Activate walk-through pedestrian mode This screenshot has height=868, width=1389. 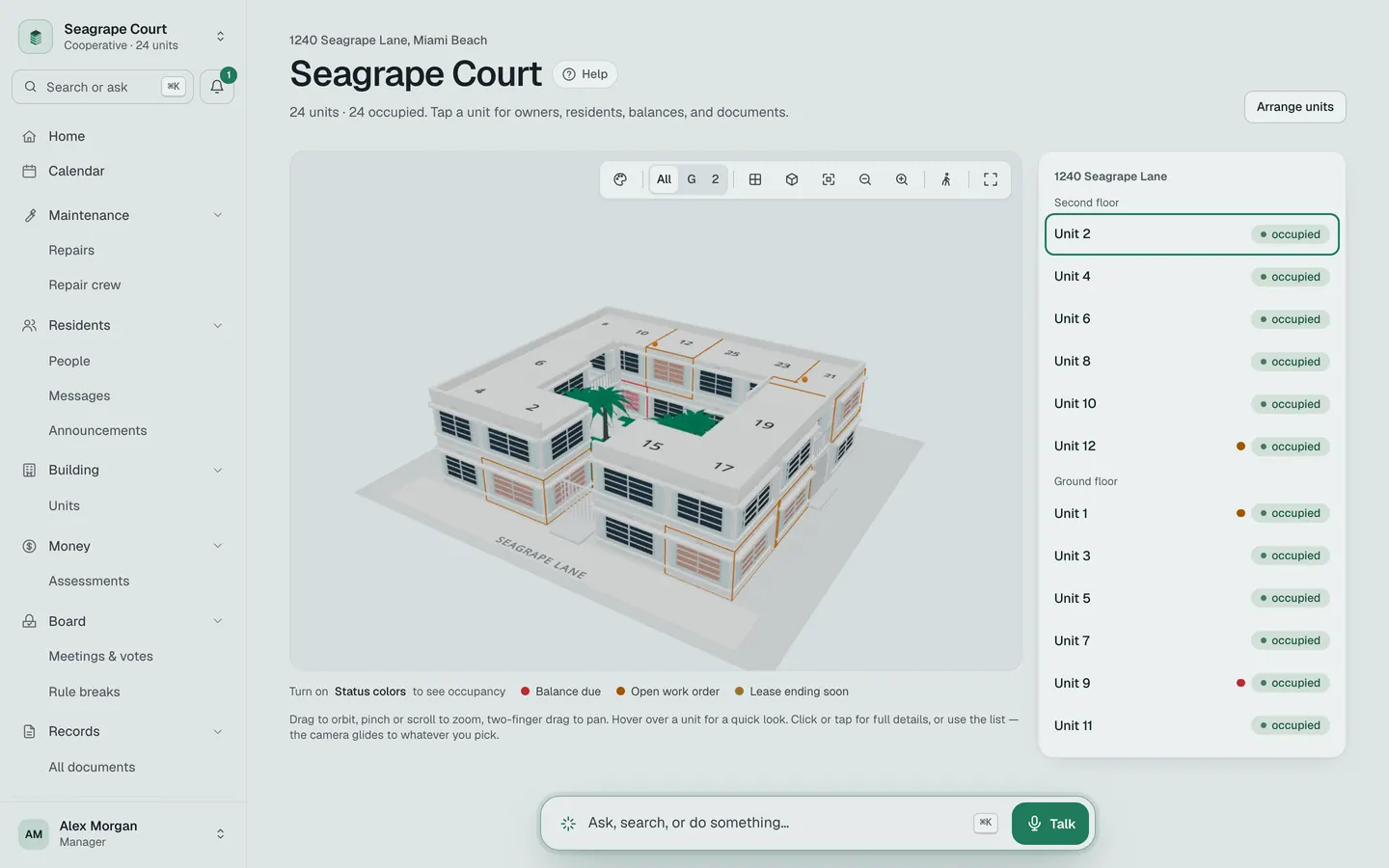click(946, 179)
